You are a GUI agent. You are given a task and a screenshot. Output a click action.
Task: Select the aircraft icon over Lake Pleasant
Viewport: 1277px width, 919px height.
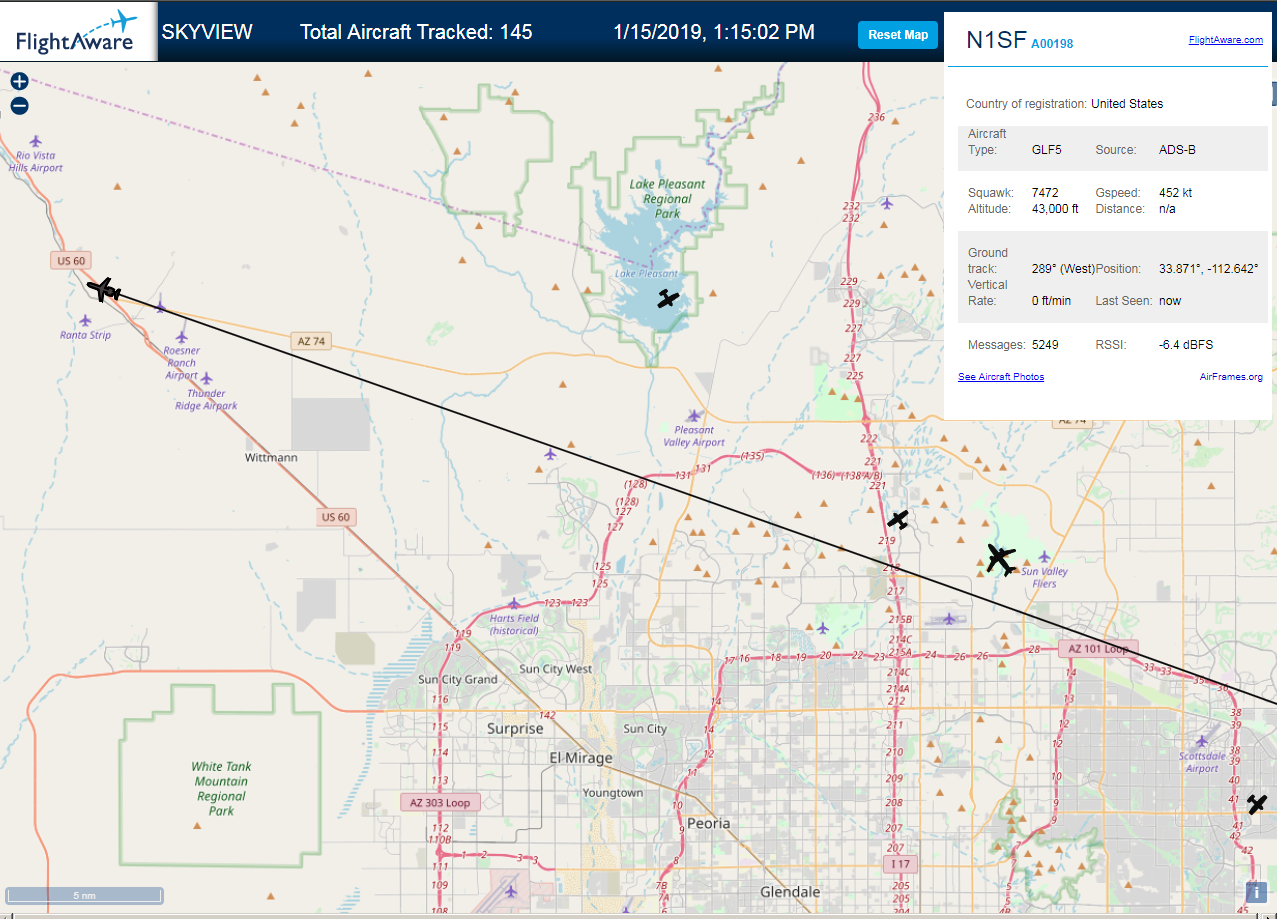click(x=668, y=298)
